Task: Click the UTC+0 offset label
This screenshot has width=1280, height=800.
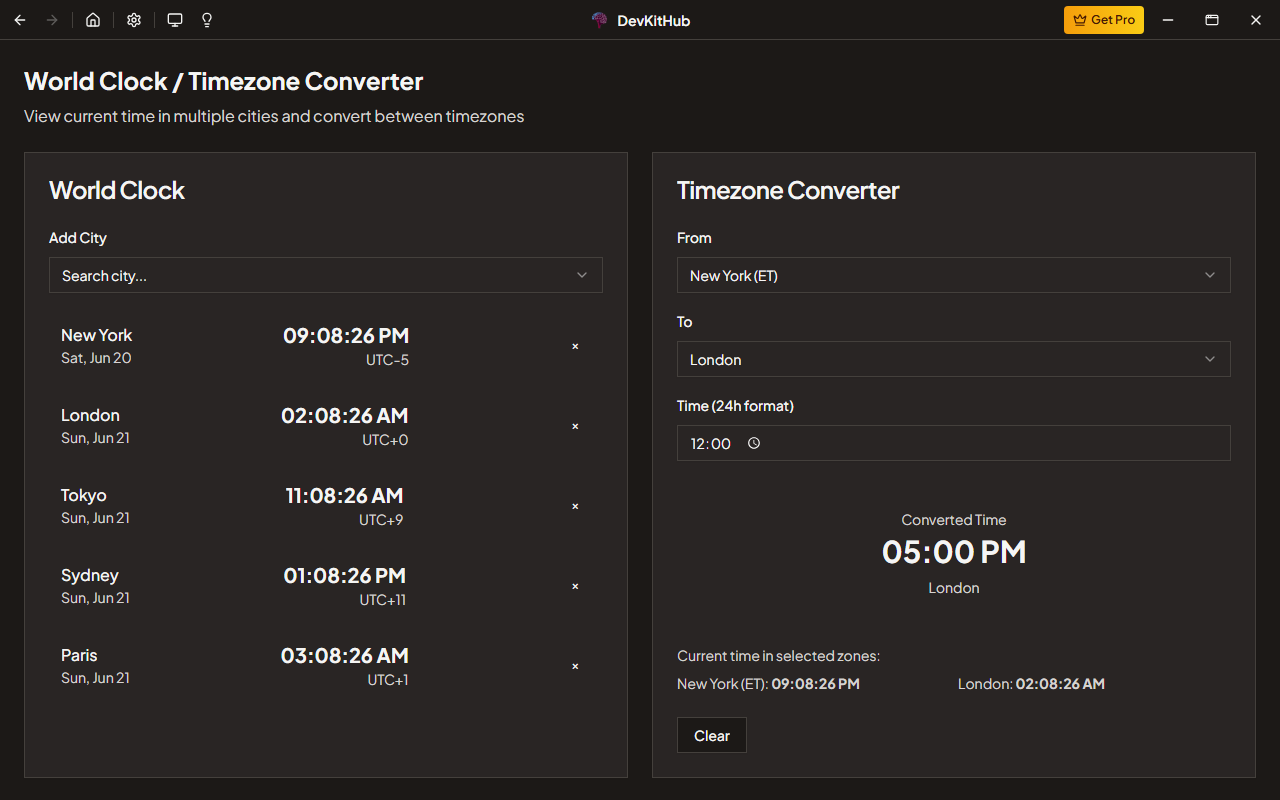Action: 385,440
